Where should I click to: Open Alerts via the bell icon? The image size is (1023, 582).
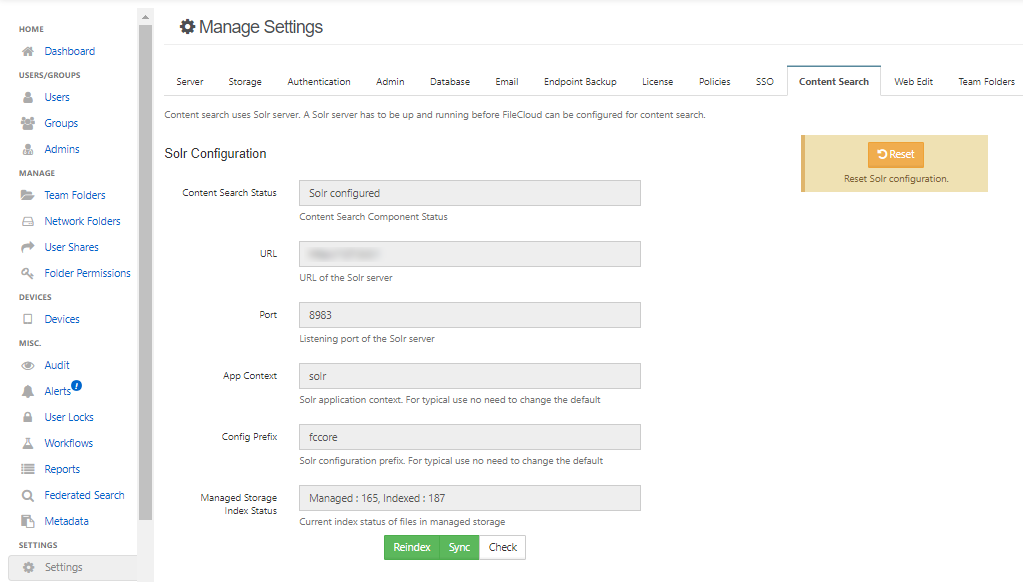(27, 391)
